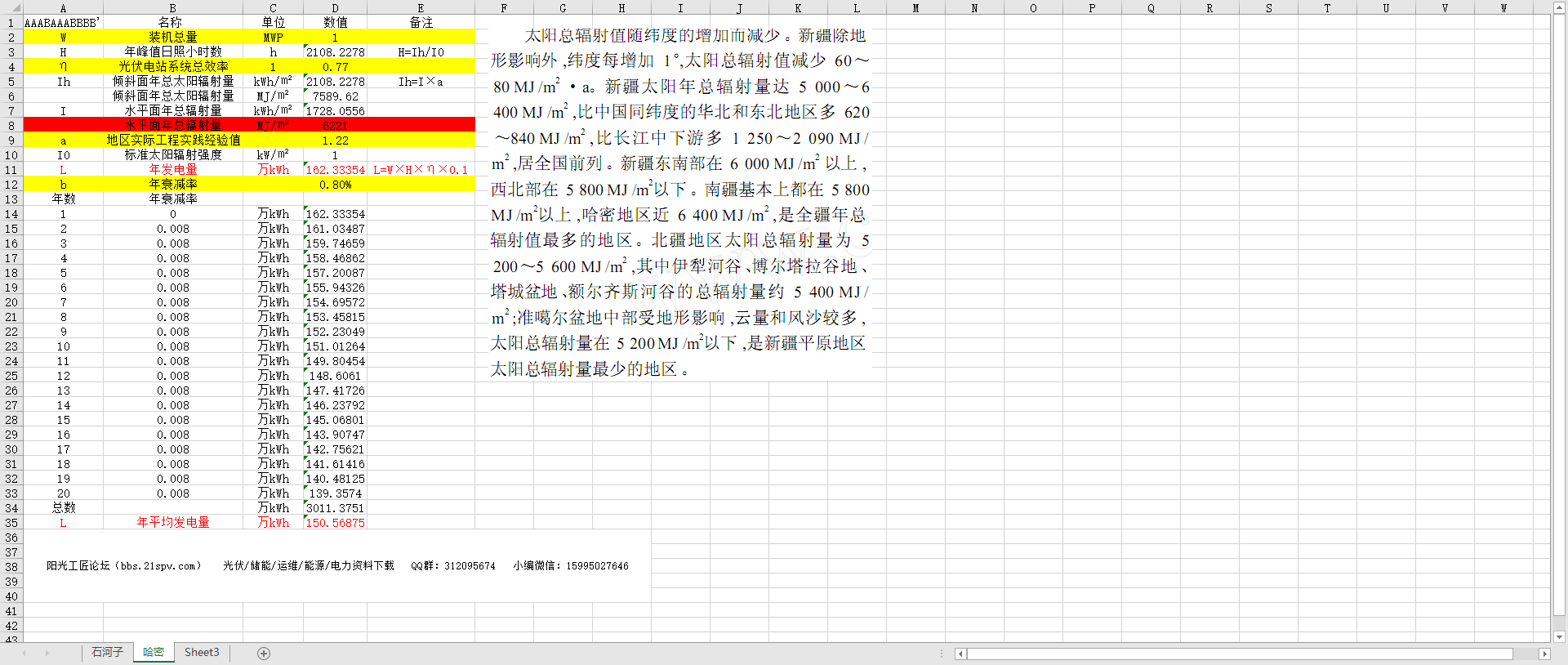This screenshot has width=1568, height=665.
Task: Click the next sheet navigation arrow
Action: 47,653
